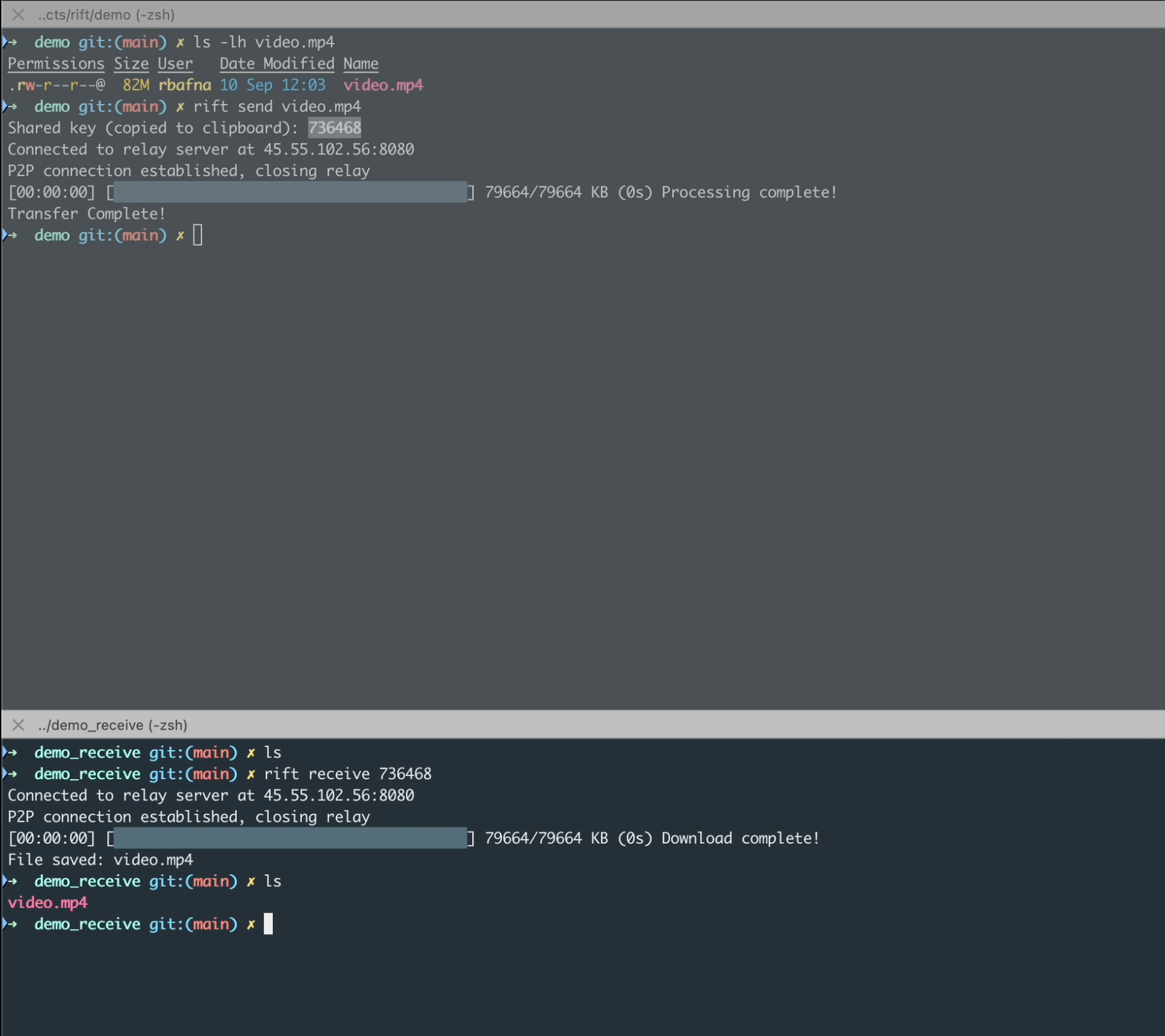Click the lower pane's download progress bar
Screen dimensions: 1165x1036
tap(291, 838)
